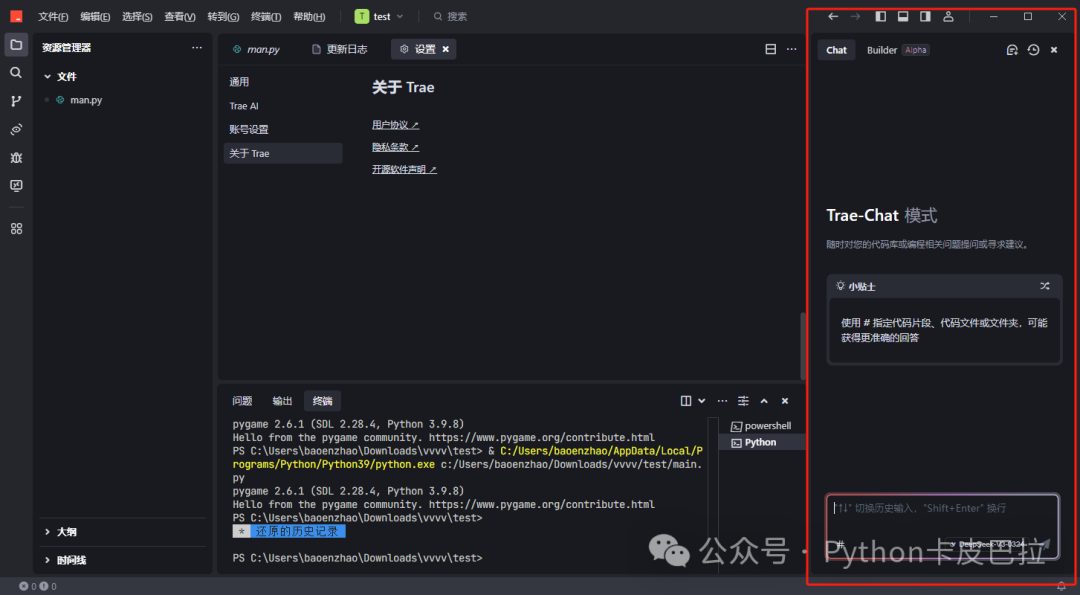Viewport: 1080px width, 595px height.
Task: Click the # context reference icon
Action: [x=840, y=544]
